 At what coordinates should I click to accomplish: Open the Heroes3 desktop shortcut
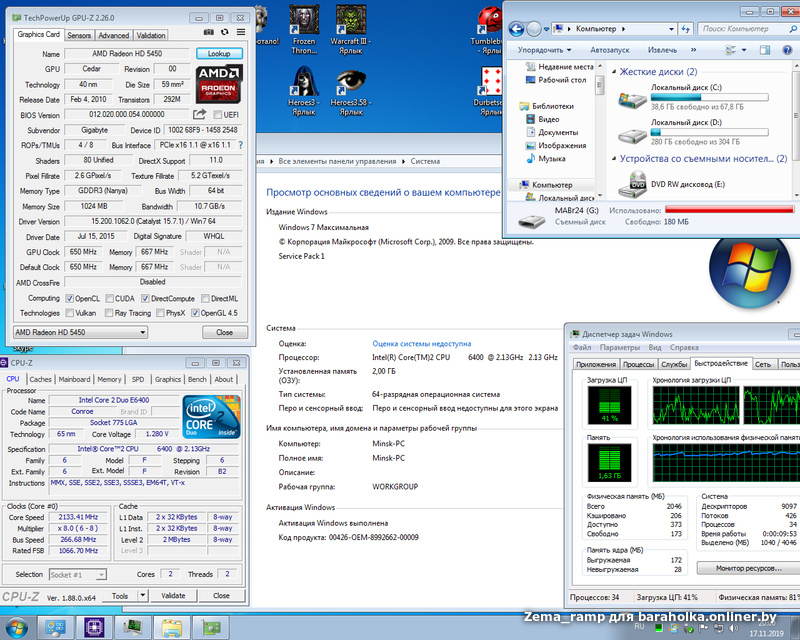(x=304, y=92)
